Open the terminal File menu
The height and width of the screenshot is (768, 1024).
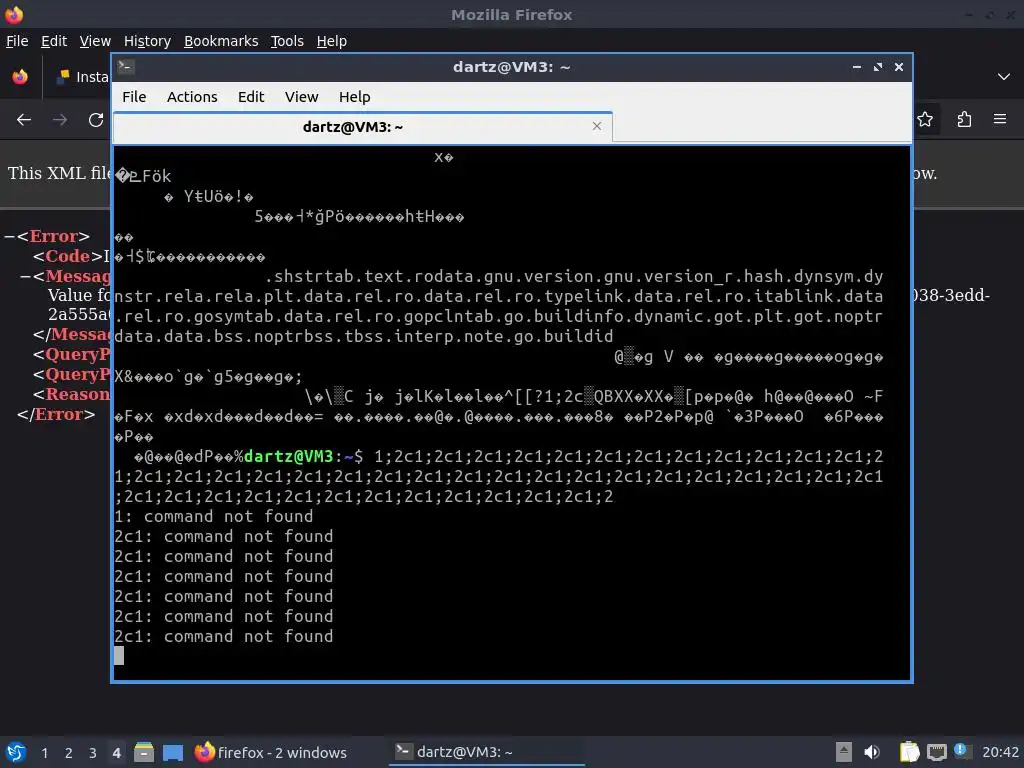pyautogui.click(x=134, y=97)
